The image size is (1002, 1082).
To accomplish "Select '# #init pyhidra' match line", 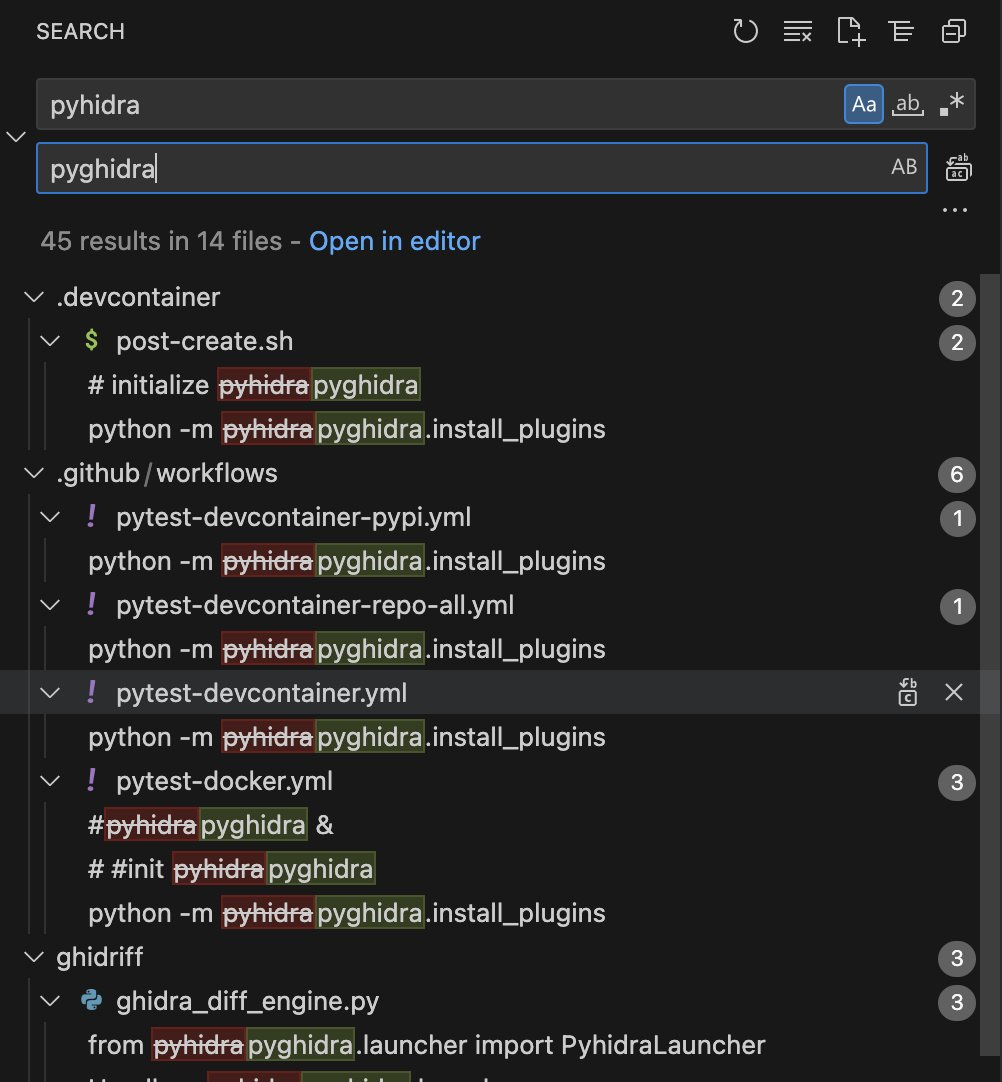I will (231, 869).
